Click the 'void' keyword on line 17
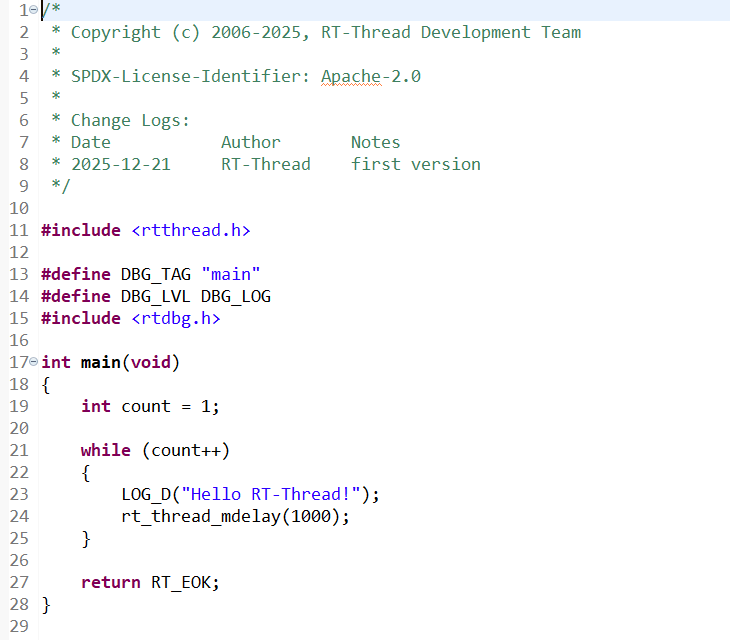 [x=151, y=362]
